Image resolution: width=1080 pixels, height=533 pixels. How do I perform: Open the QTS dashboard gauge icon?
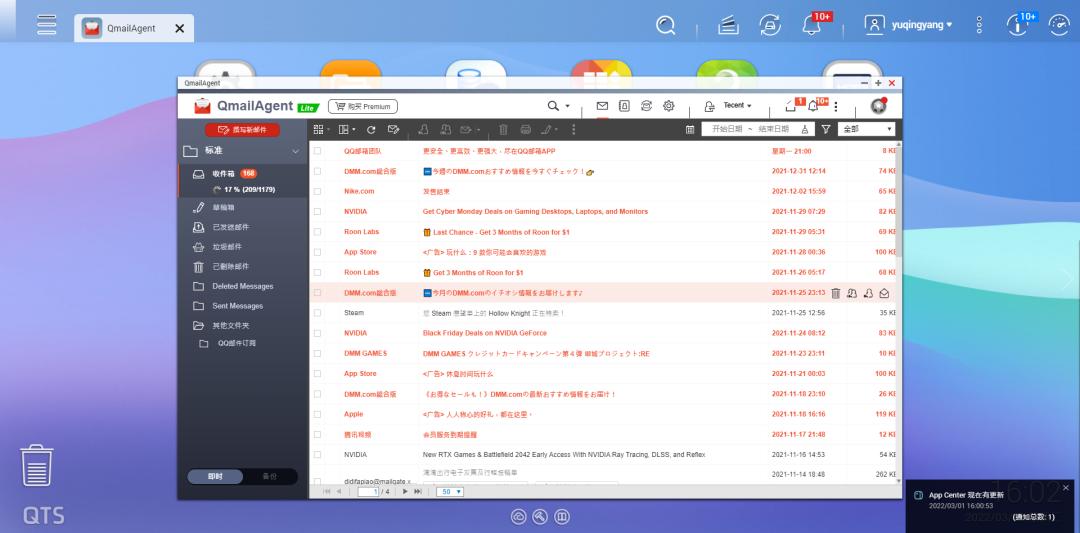click(x=1059, y=25)
